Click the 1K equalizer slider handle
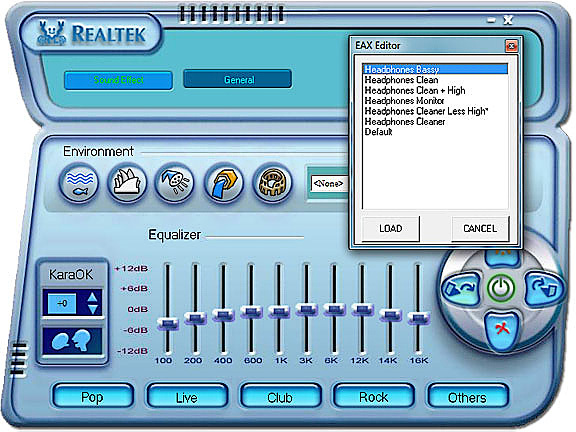This screenshot has width=576, height=432. [x=279, y=312]
